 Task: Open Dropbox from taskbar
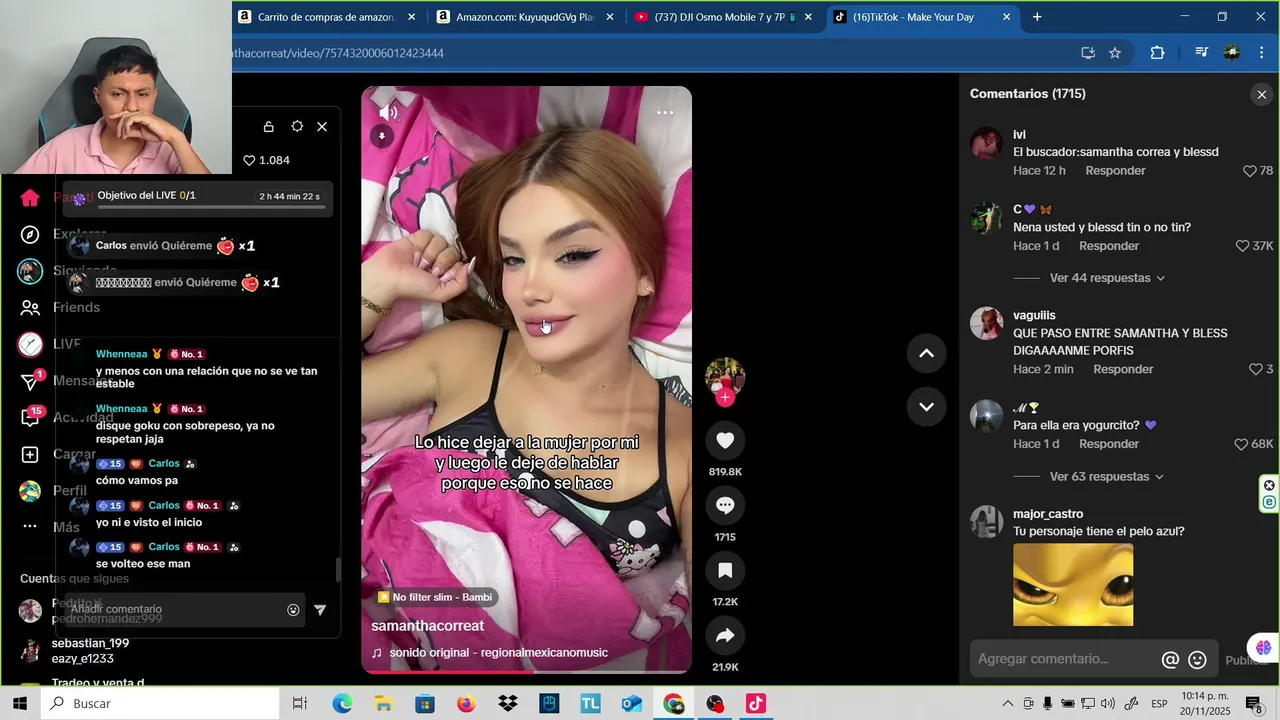(508, 704)
